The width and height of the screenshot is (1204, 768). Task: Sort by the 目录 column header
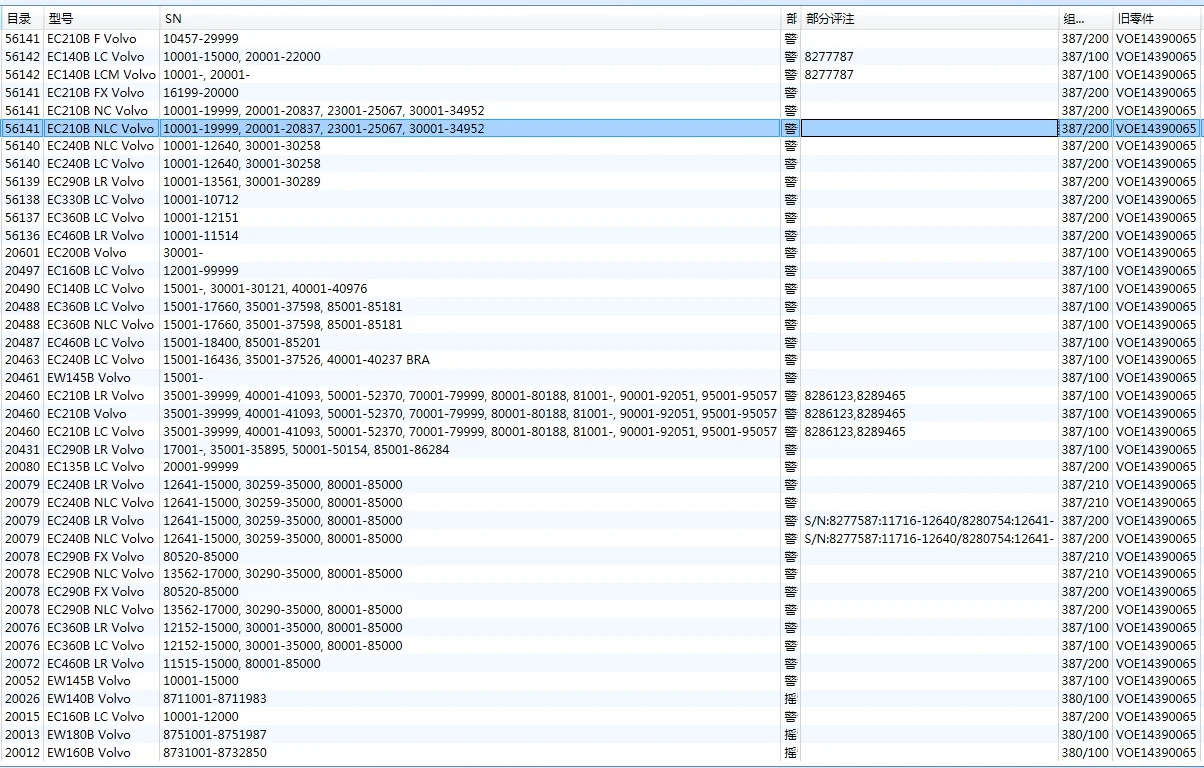pyautogui.click(x=19, y=19)
